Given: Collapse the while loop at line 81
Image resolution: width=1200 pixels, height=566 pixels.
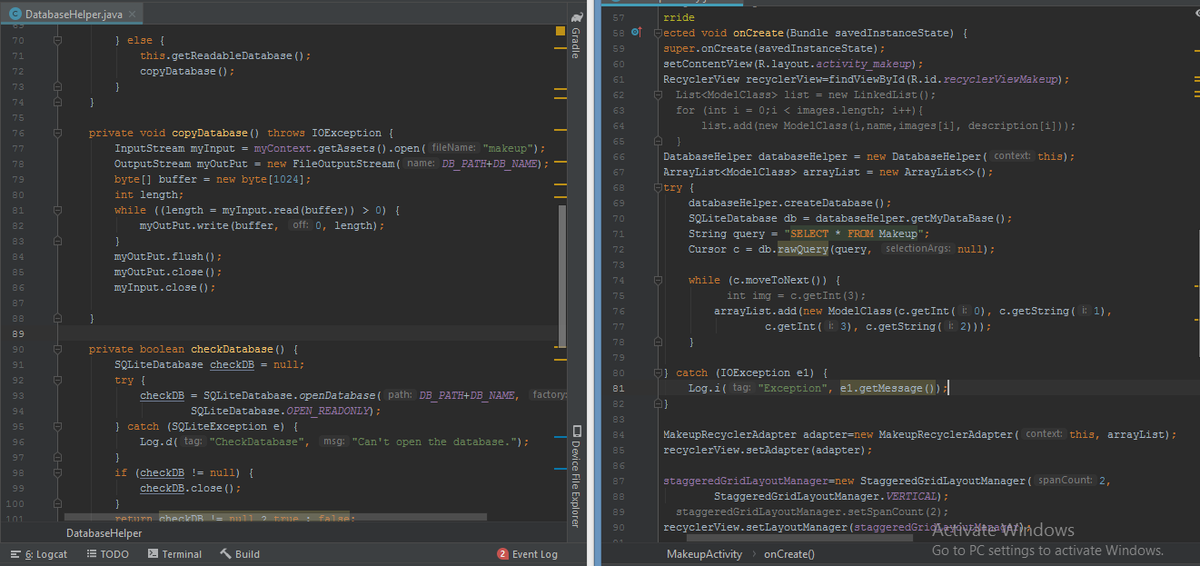Looking at the screenshot, I should click(x=59, y=210).
